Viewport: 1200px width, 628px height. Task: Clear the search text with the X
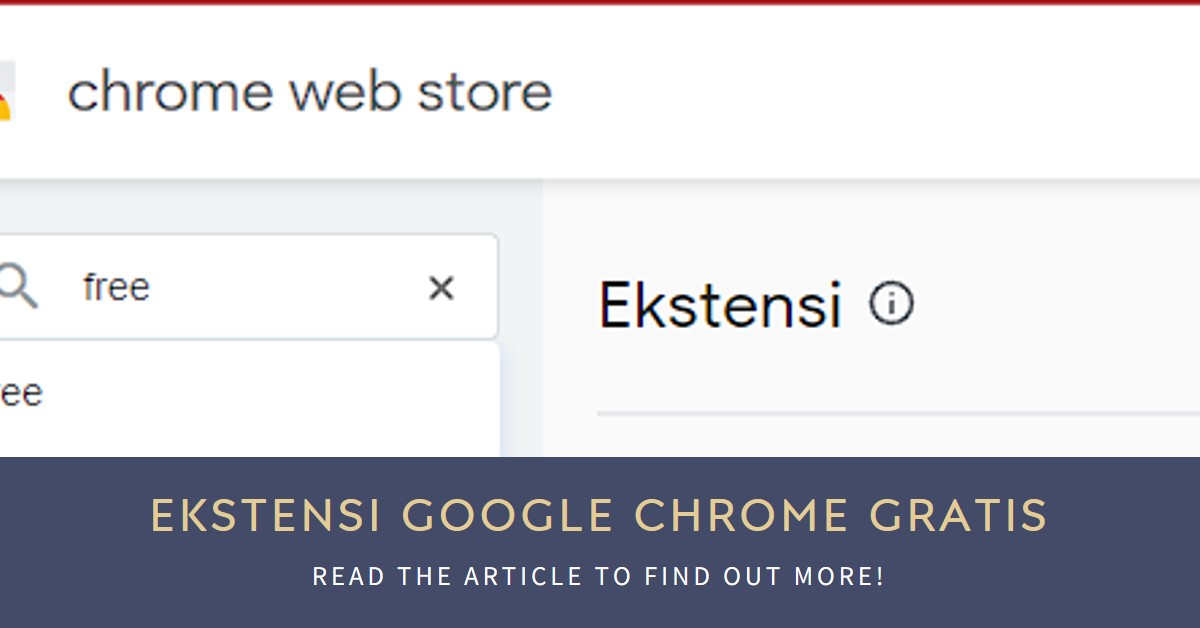441,288
